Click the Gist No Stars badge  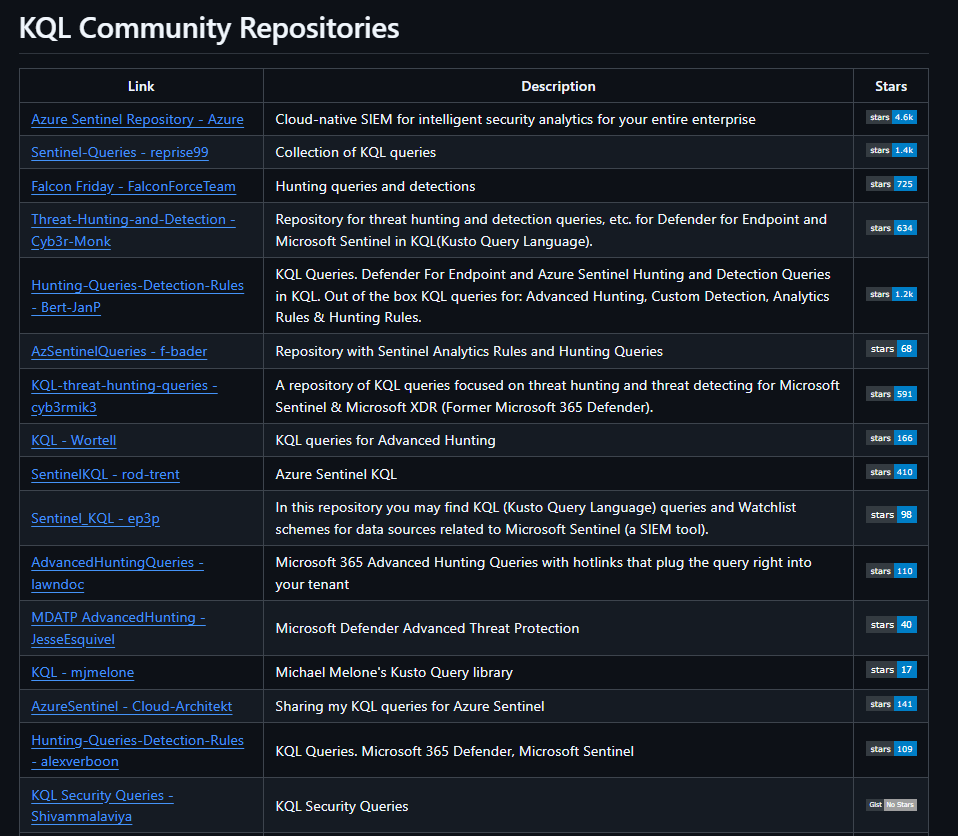pyautogui.click(x=891, y=805)
